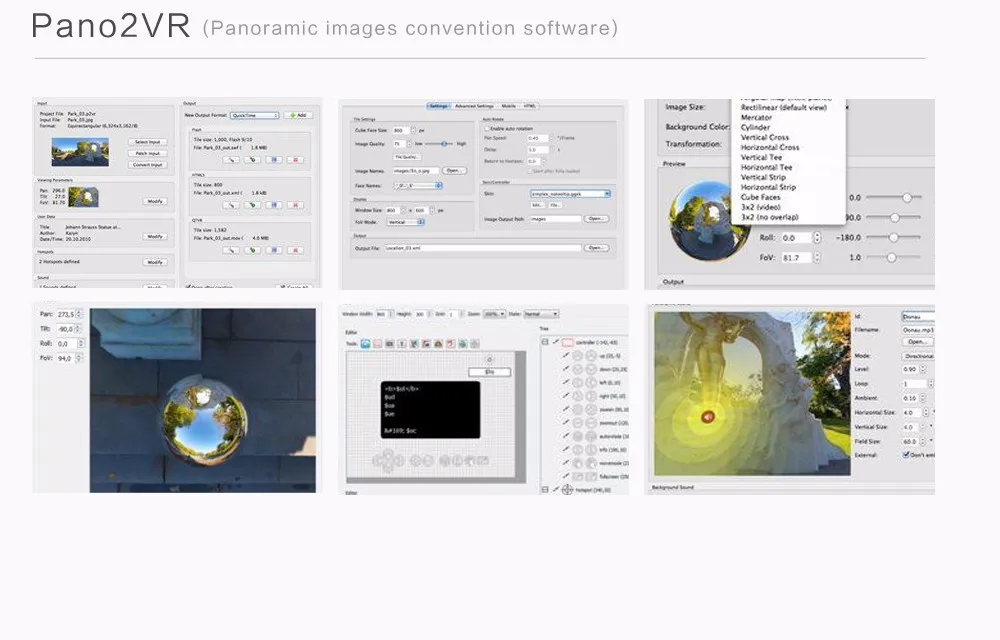Click the Select Input button

click(x=148, y=142)
